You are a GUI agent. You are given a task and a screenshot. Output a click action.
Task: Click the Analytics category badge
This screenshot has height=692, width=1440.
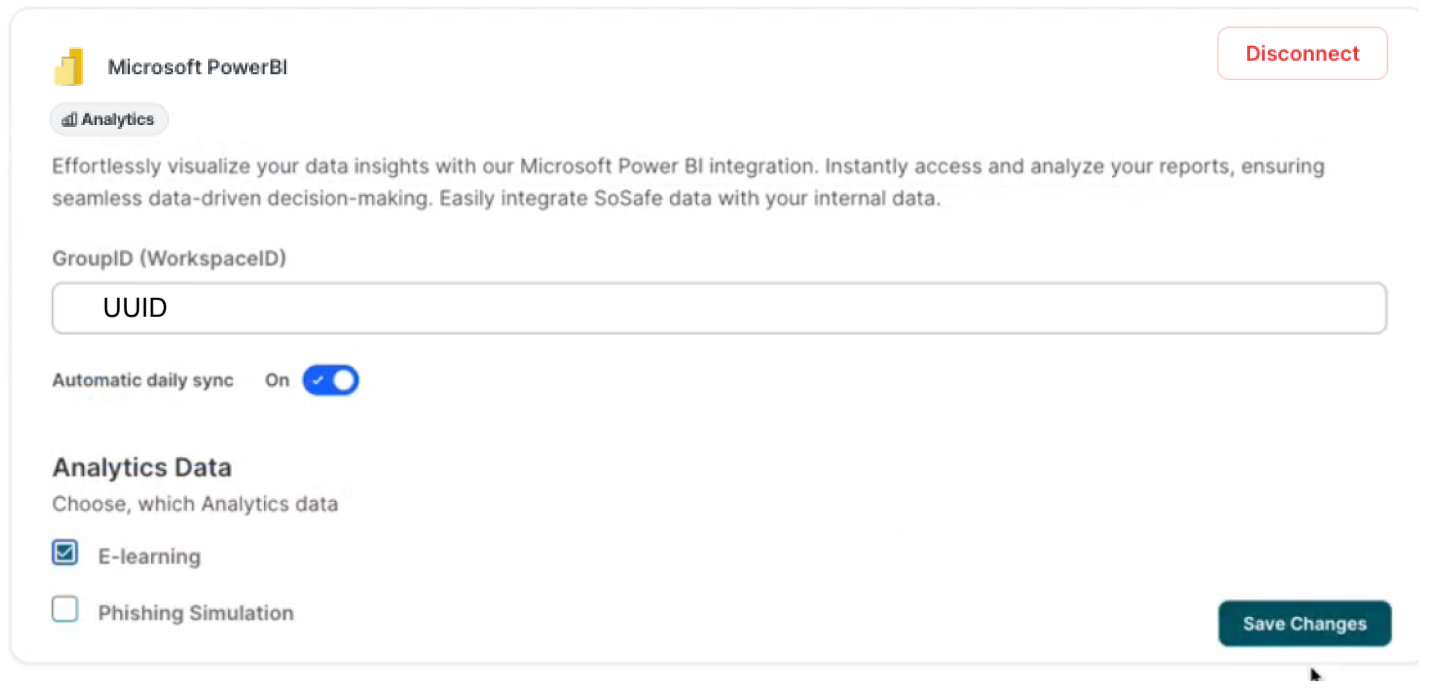click(109, 120)
